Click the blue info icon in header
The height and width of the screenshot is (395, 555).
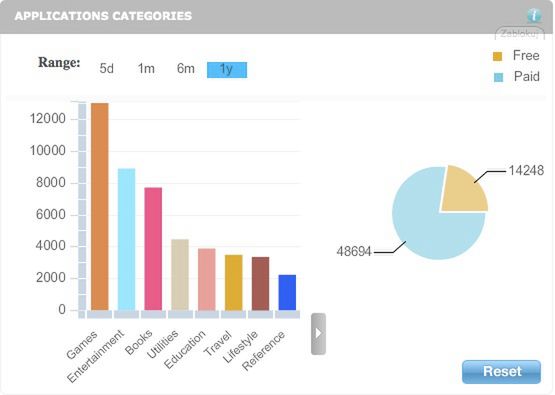534,16
